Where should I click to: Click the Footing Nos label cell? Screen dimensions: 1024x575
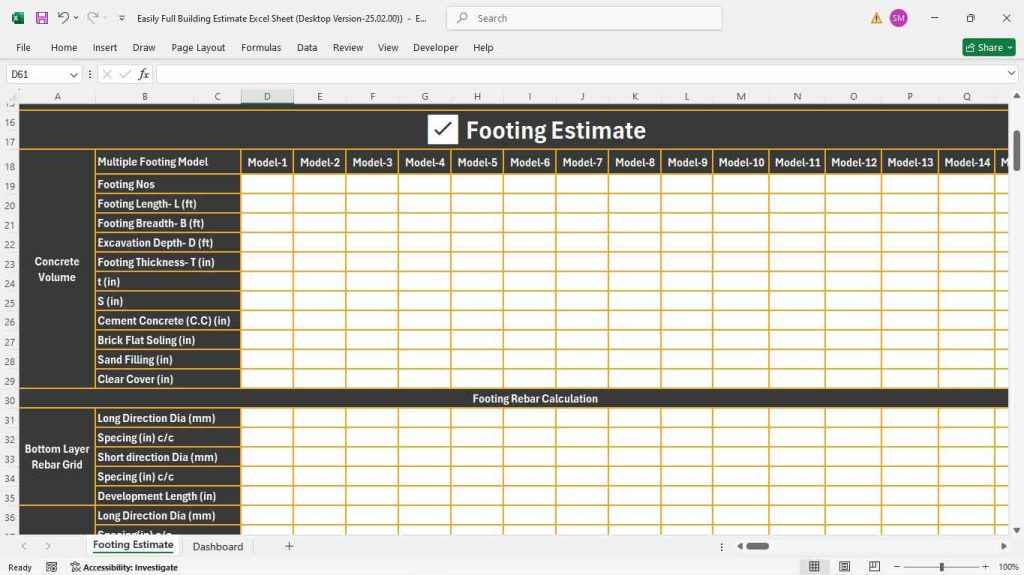tap(168, 184)
